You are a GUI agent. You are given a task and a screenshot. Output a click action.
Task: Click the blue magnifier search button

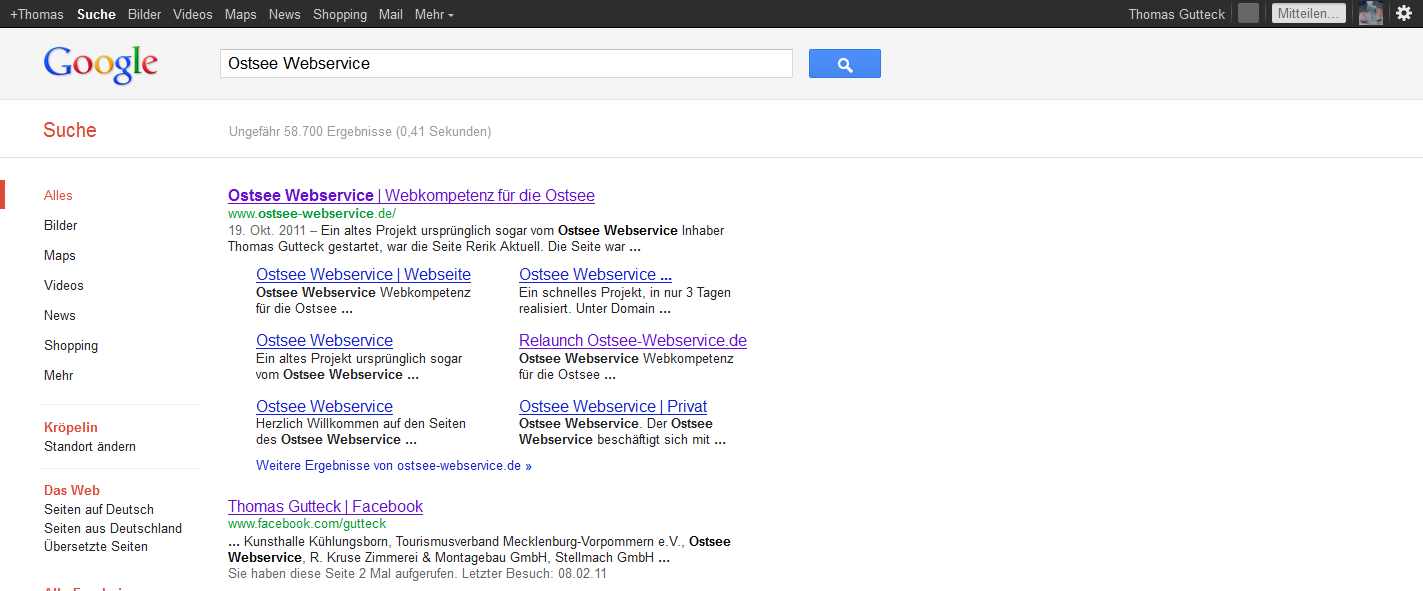click(x=845, y=64)
